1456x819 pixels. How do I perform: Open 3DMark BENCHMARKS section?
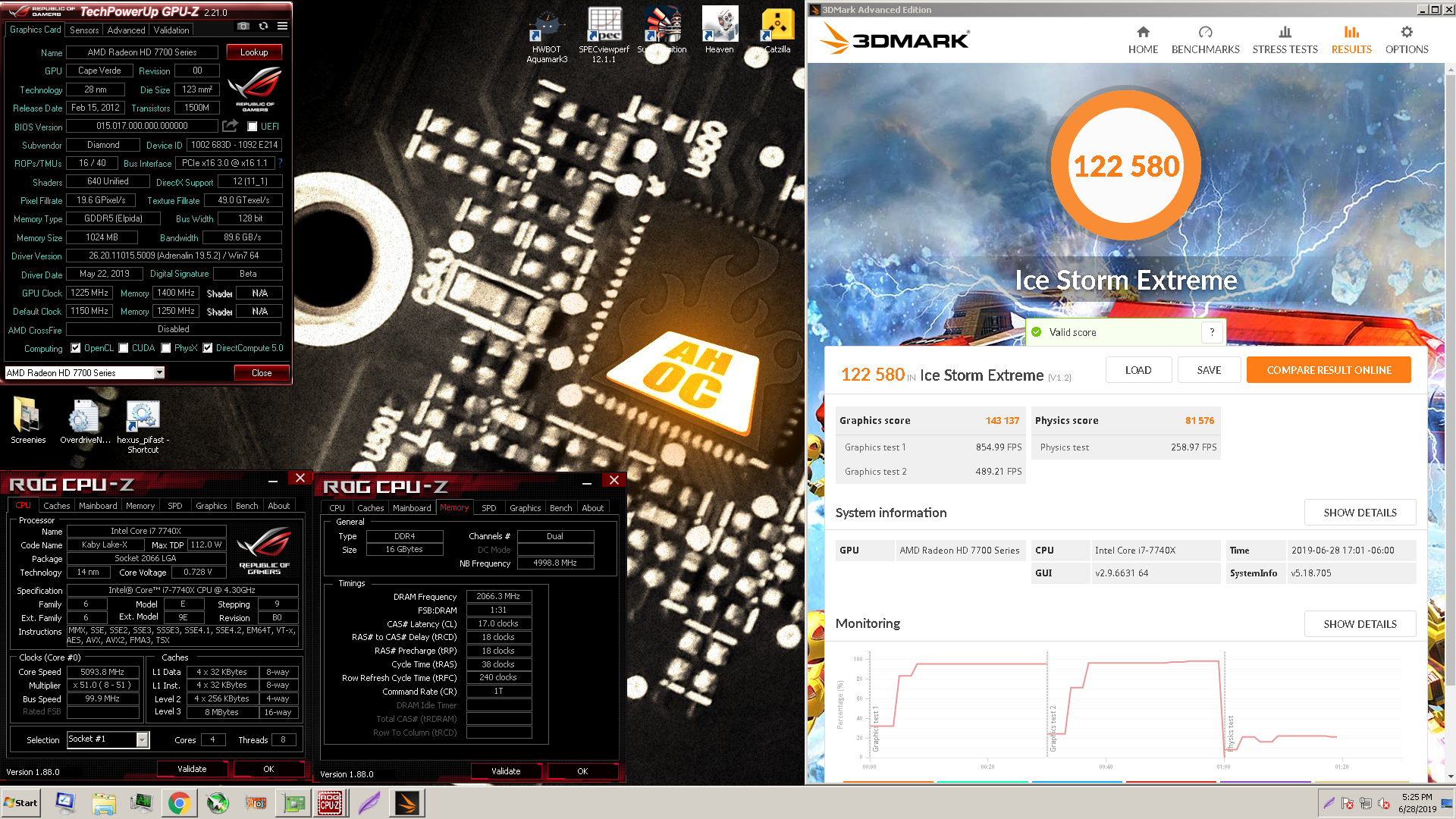click(x=1205, y=40)
